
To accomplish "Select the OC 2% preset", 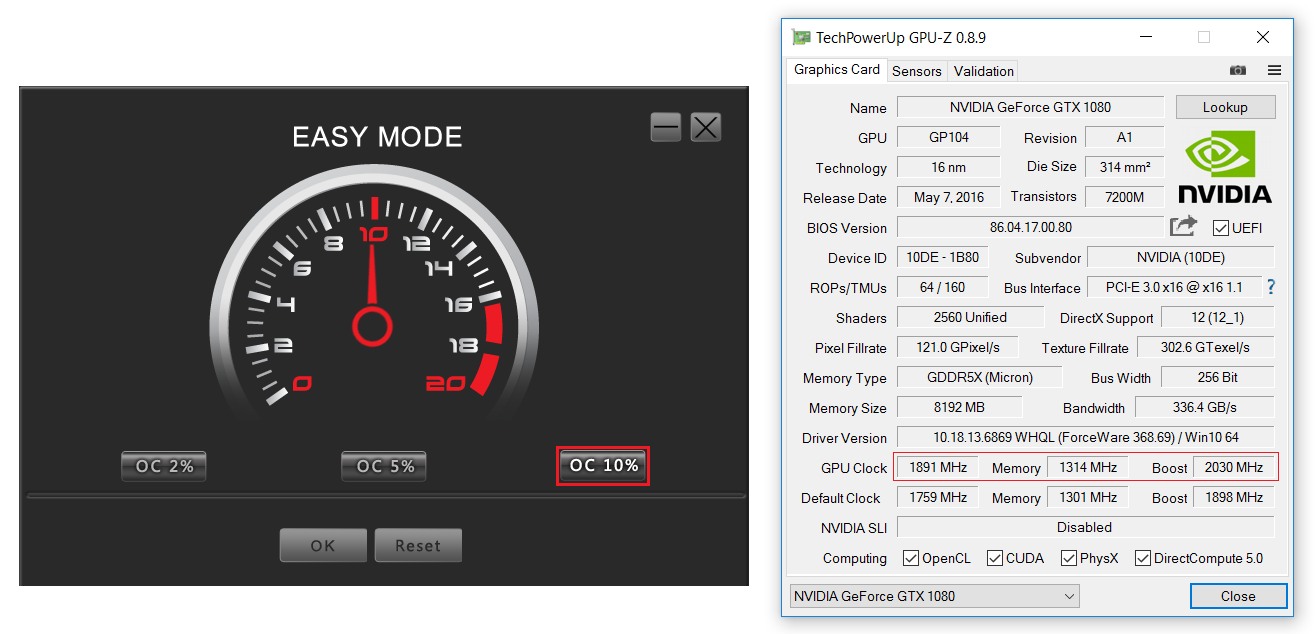I will tap(164, 466).
